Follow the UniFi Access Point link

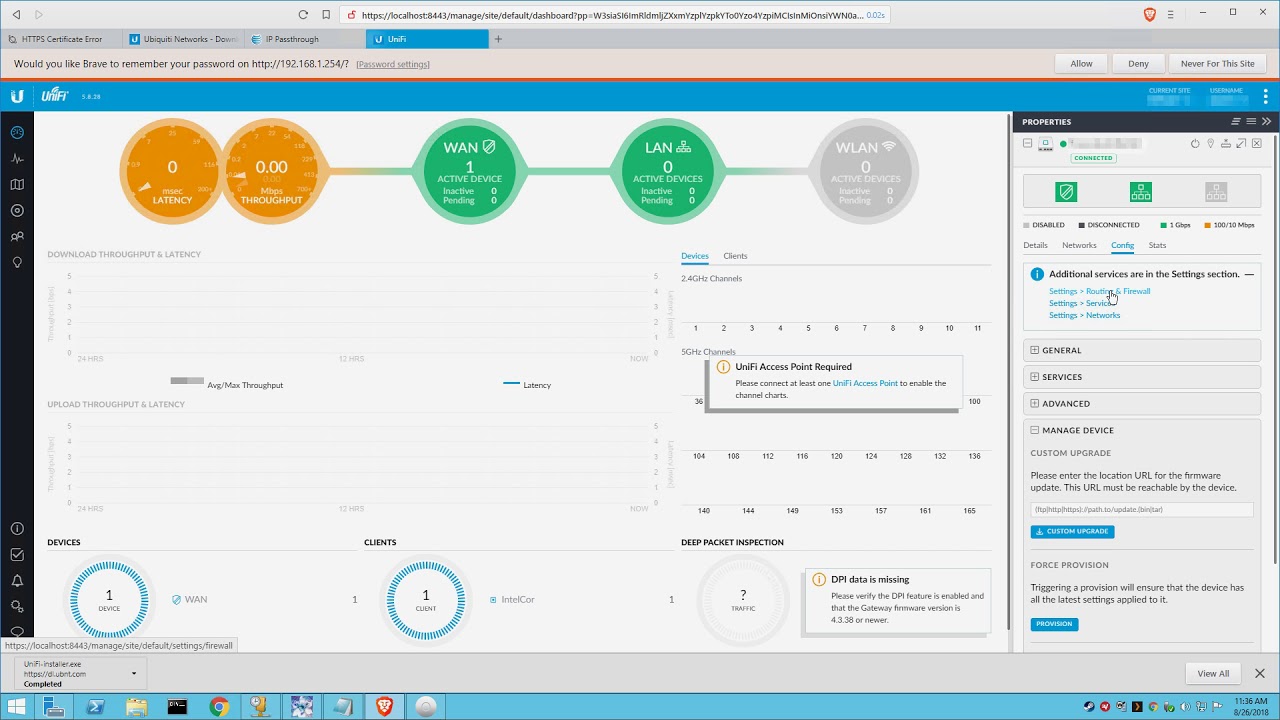[865, 383]
